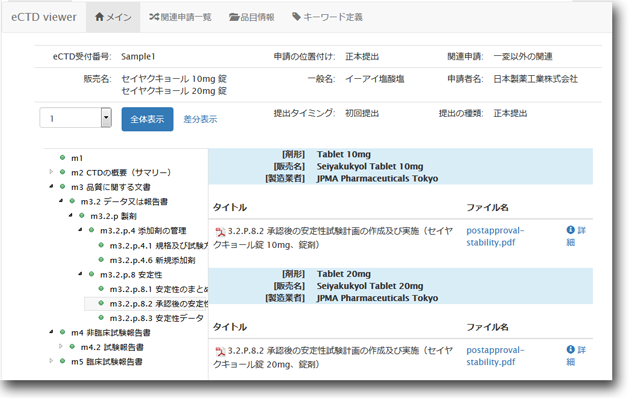Click title text for セイヤクキョール錠 10mg document
The width and height of the screenshot is (630, 398).
333,238
